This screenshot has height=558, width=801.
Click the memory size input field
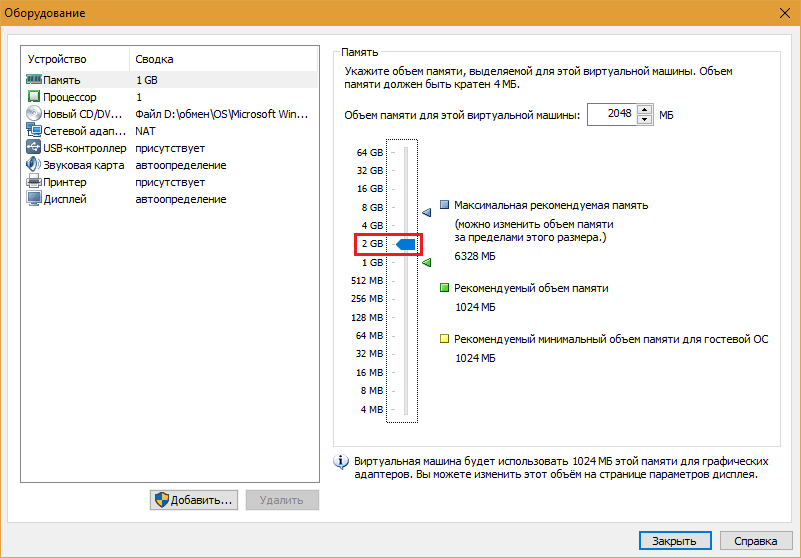pos(611,115)
